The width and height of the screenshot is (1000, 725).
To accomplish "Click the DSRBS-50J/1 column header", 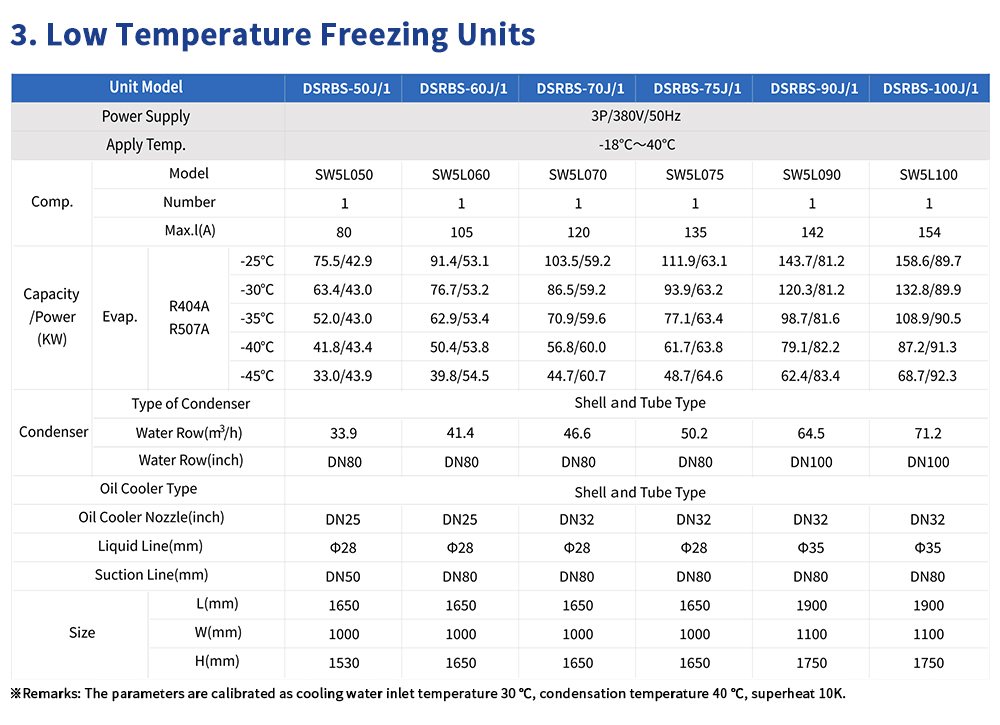I will pyautogui.click(x=346, y=88).
